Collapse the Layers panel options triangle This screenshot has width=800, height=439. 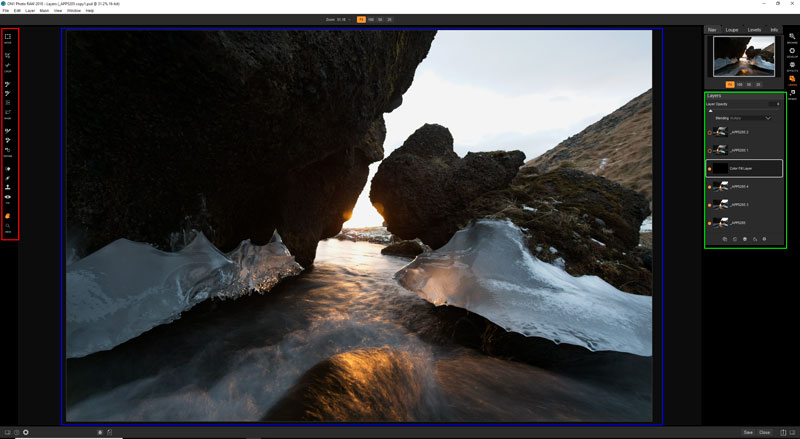(711, 111)
